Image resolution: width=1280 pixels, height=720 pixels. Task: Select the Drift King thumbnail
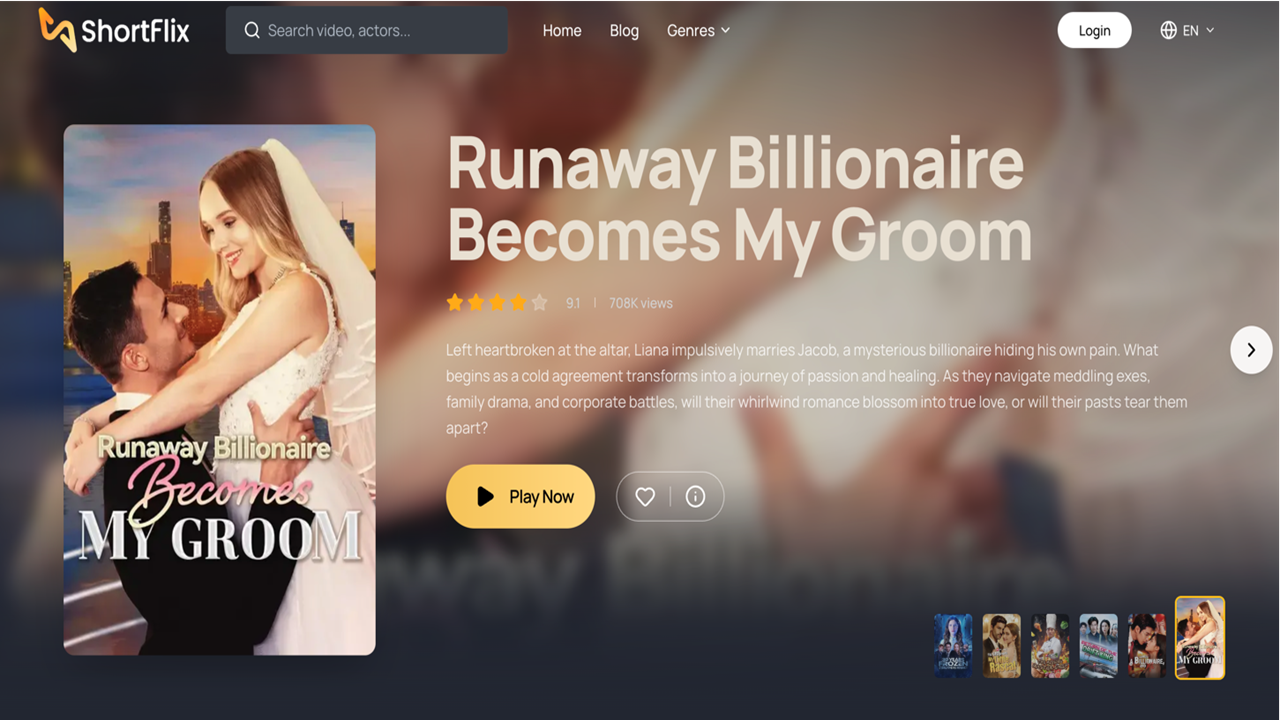(1098, 646)
